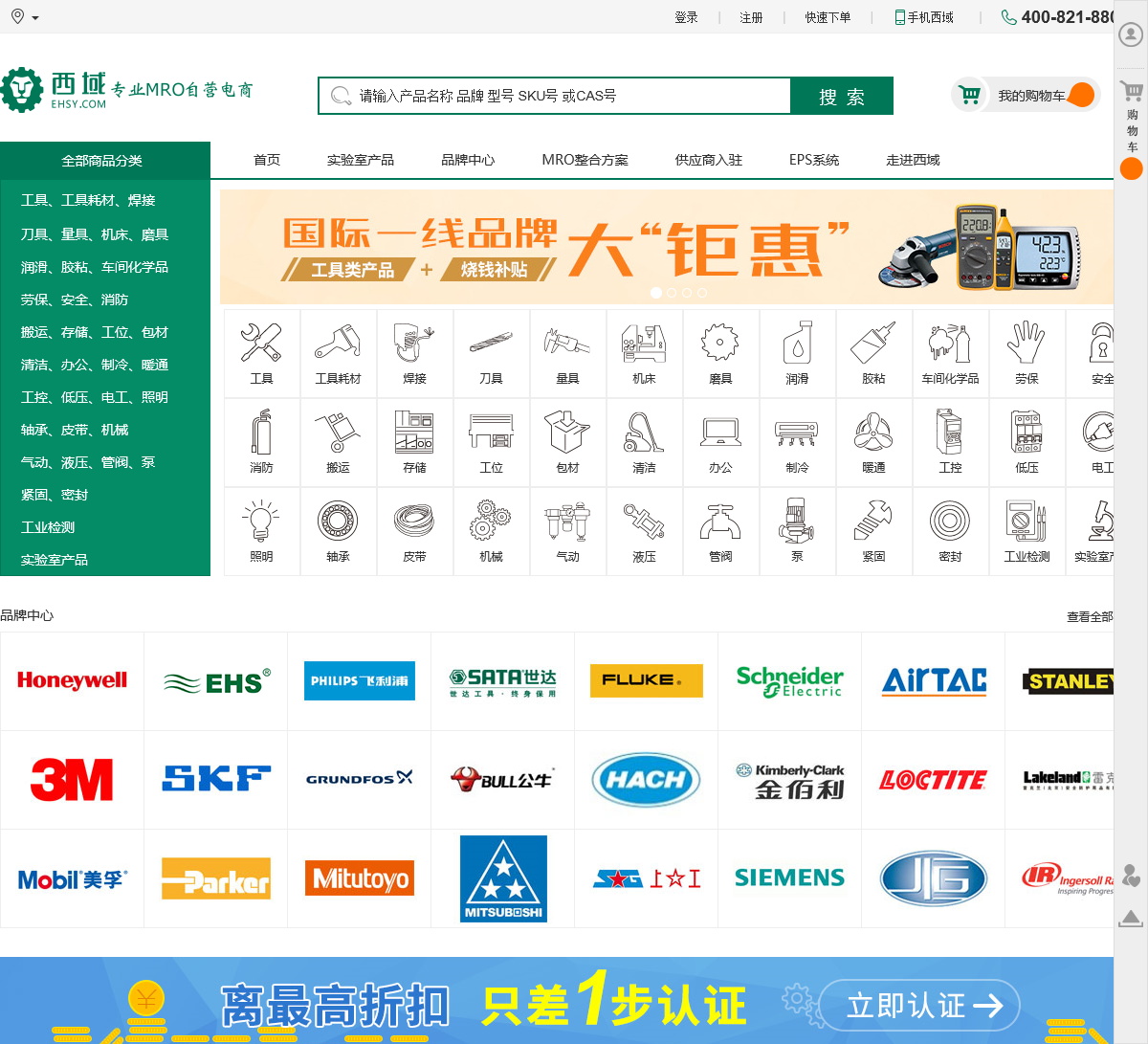Open 实验室产品 nav item
The image size is (1148, 1044).
[361, 160]
